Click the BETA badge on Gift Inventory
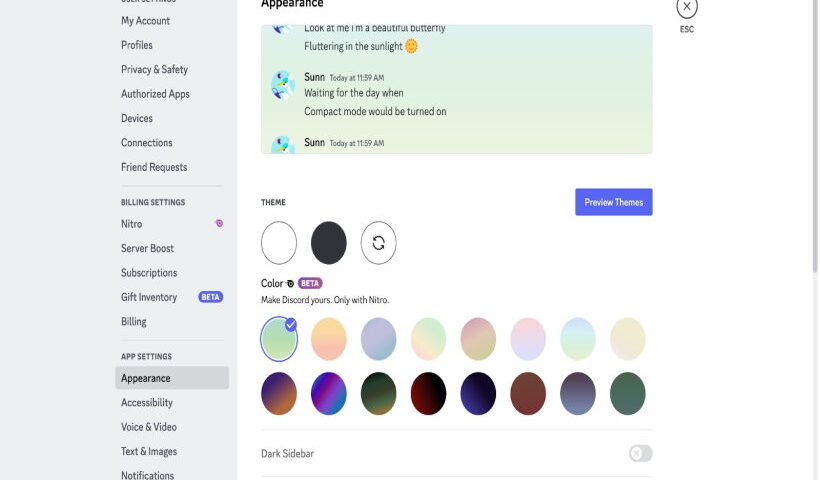The width and height of the screenshot is (820, 480). coord(211,297)
